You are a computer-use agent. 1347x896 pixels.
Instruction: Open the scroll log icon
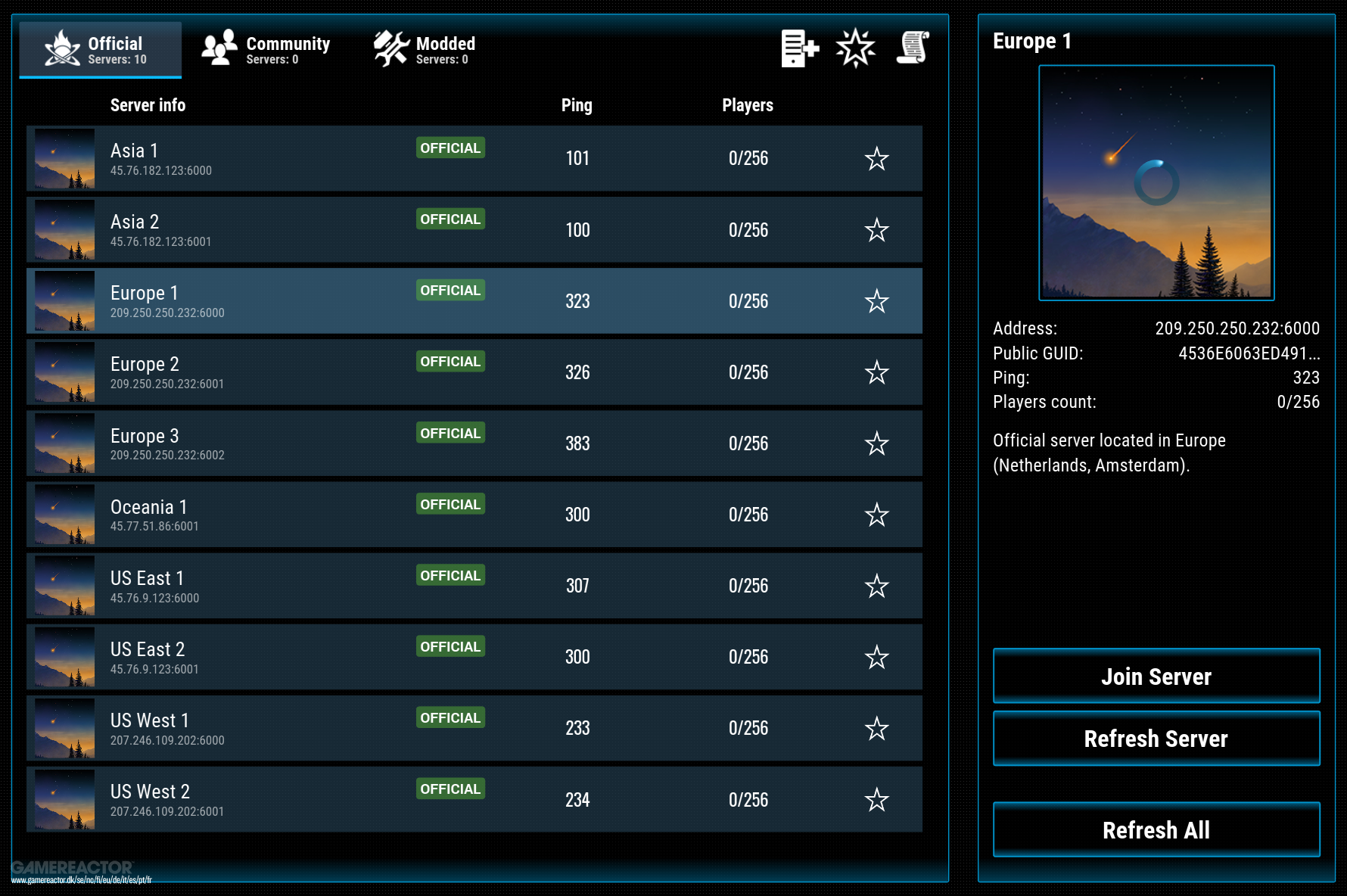[x=913, y=48]
